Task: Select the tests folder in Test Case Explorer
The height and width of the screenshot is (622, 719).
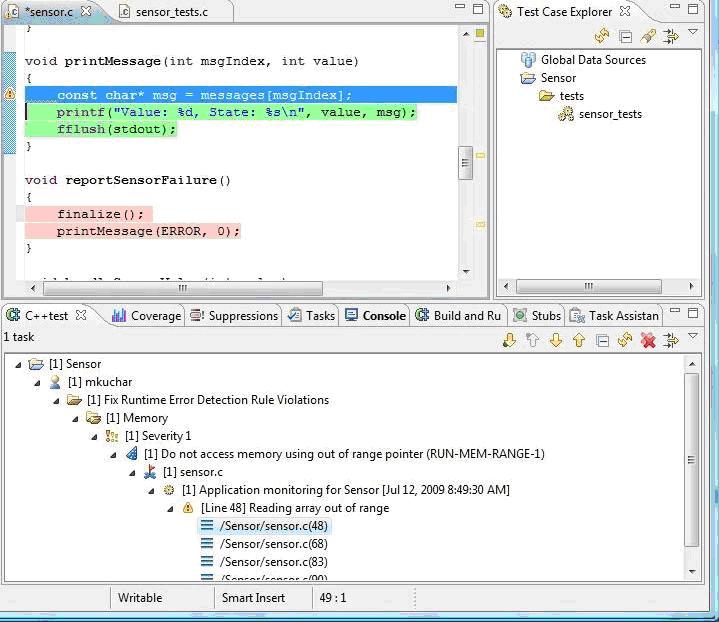Action: tap(571, 96)
